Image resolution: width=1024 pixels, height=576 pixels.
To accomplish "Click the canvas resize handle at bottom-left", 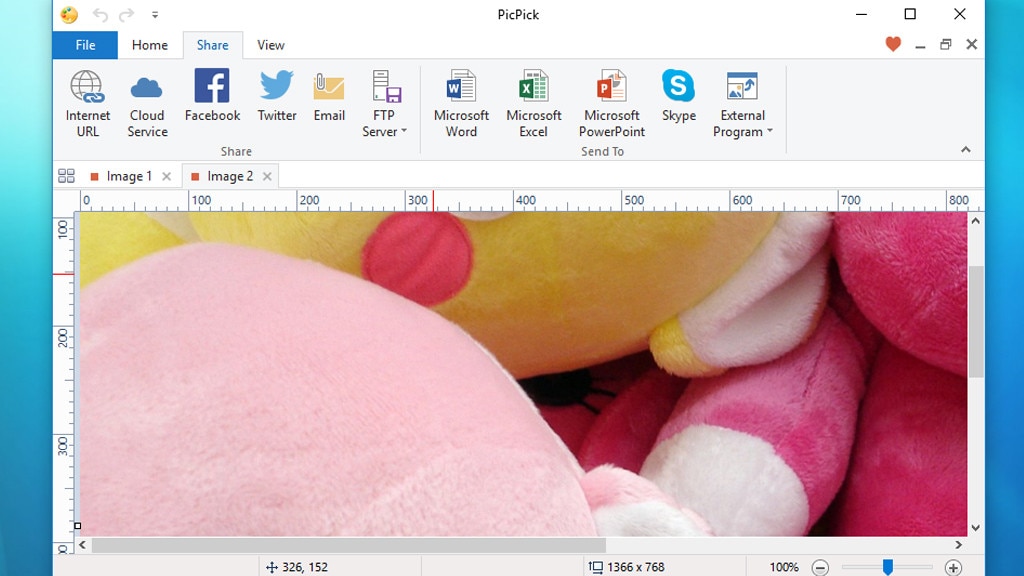I will (78, 526).
